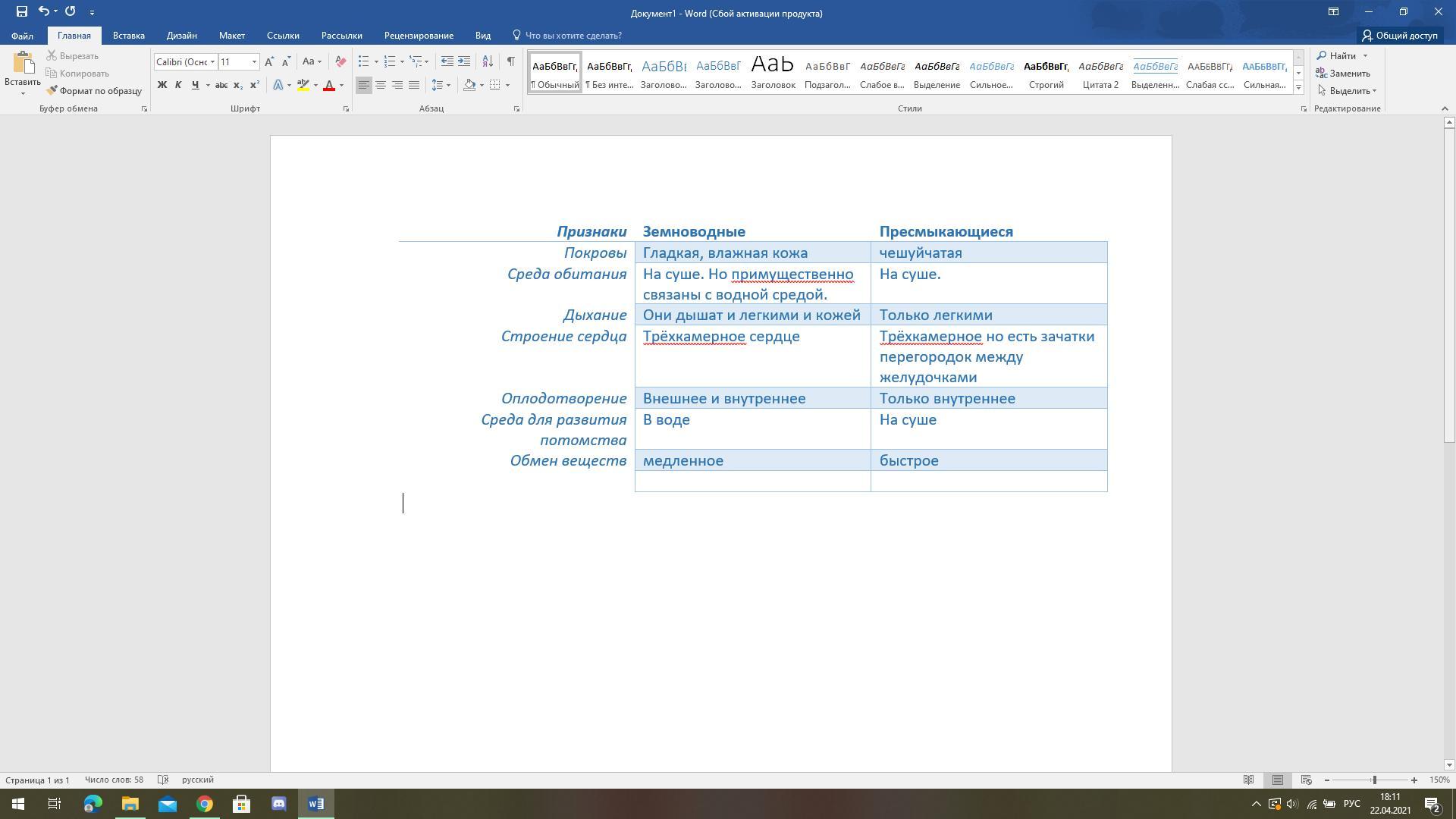Click the Заменить button

1343,74
